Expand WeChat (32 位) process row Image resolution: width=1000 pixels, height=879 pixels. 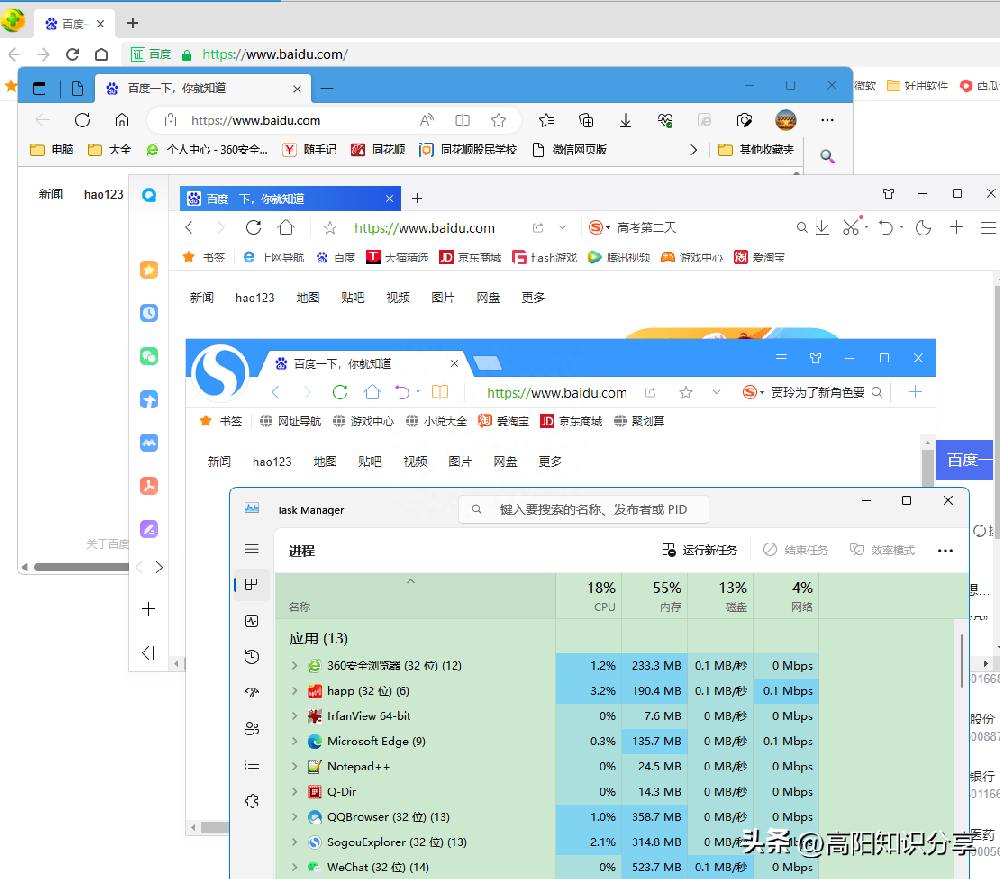[294, 867]
